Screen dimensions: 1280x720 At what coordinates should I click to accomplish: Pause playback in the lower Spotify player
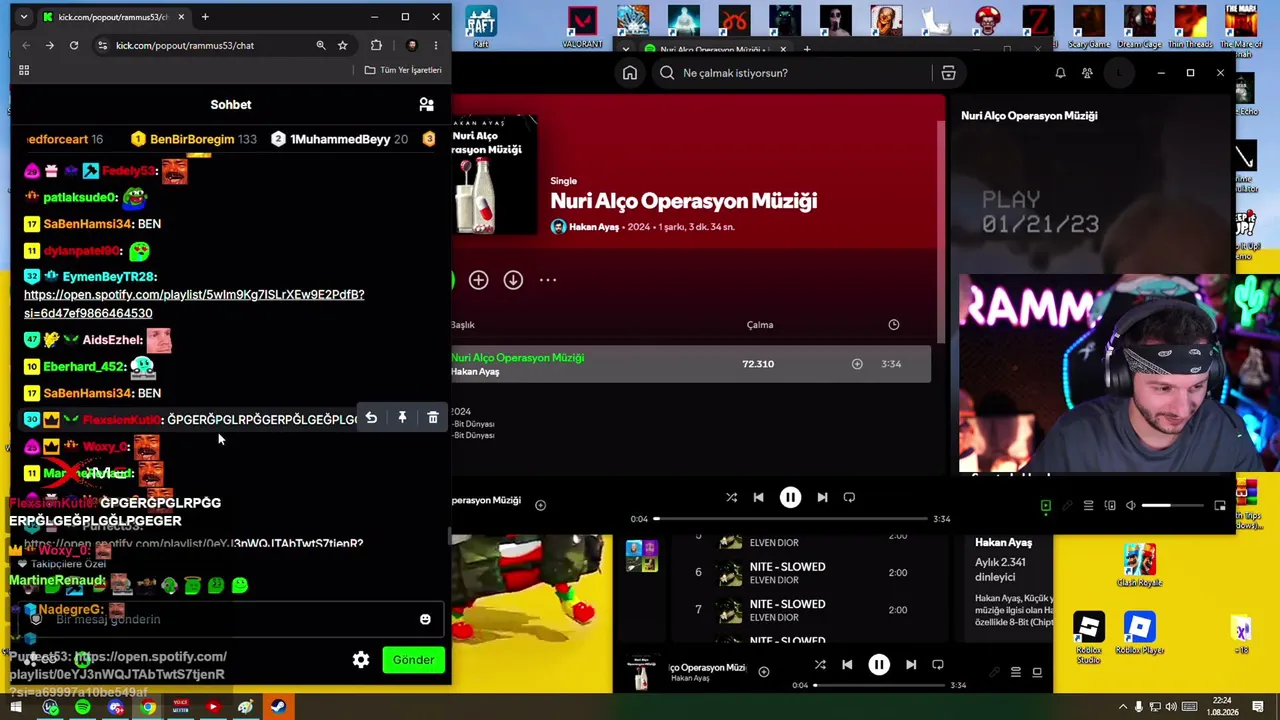[x=879, y=664]
